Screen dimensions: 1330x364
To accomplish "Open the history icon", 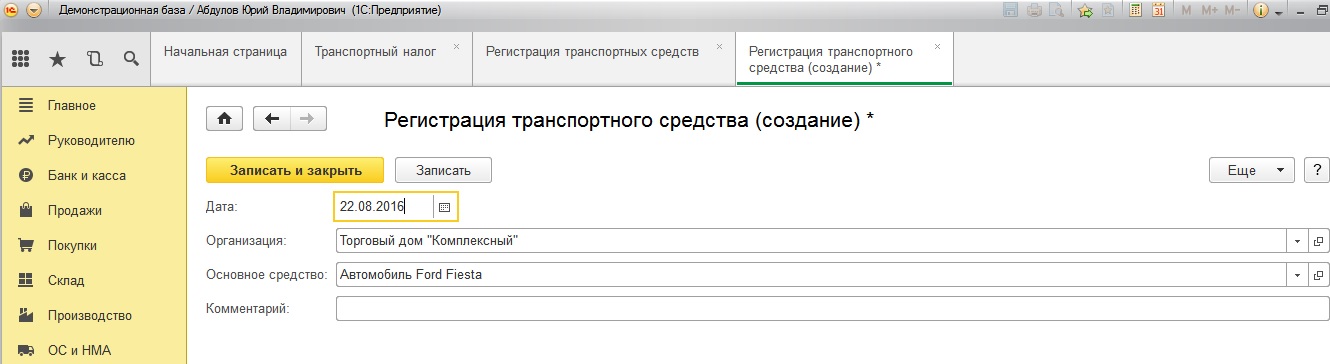I will pyautogui.click(x=95, y=58).
